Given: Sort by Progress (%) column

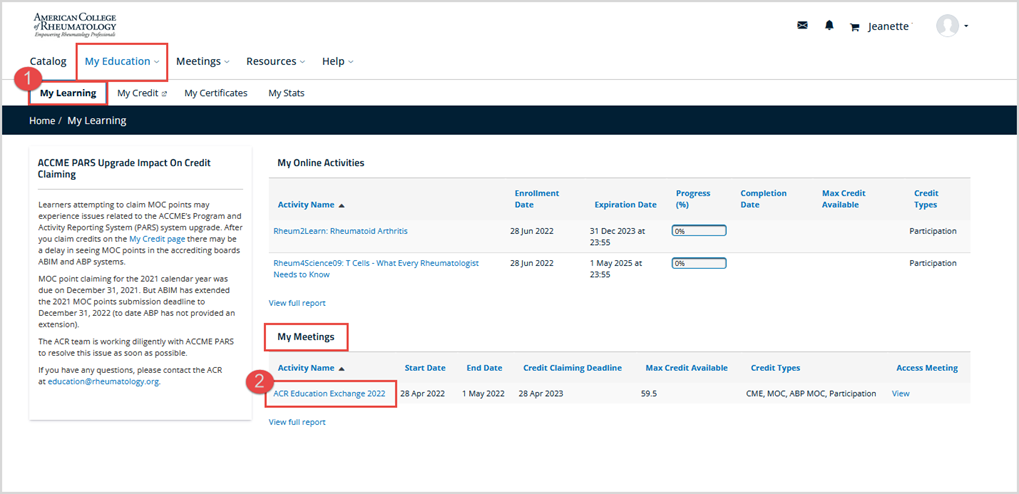Looking at the screenshot, I should 693,199.
